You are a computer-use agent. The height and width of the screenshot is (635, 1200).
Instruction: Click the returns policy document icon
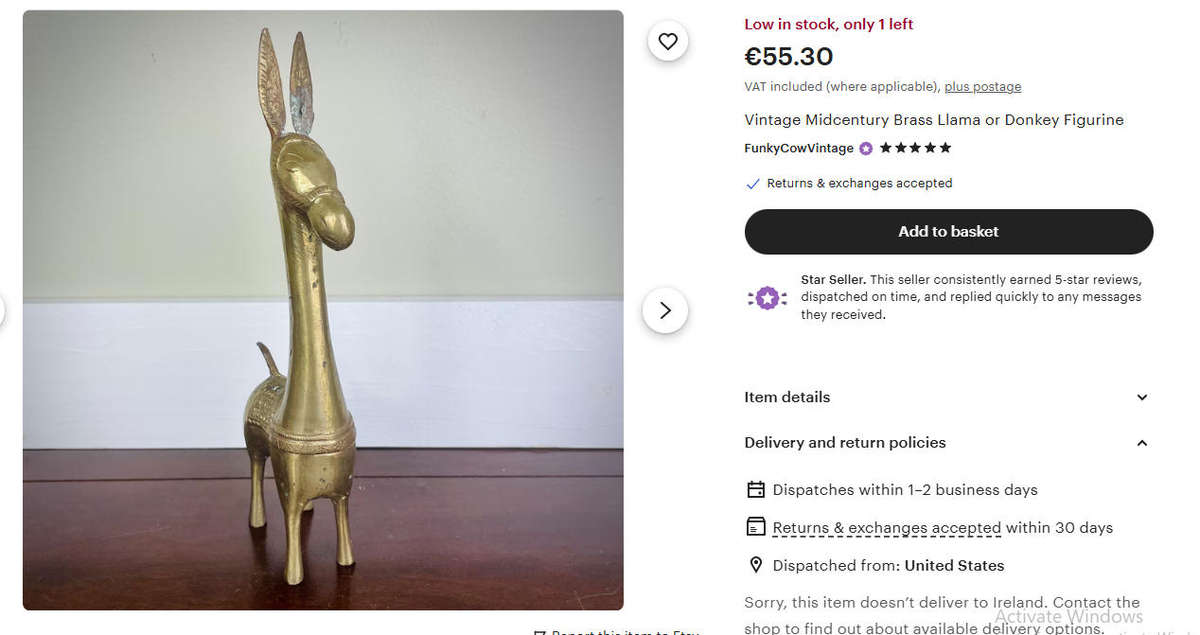(x=756, y=527)
